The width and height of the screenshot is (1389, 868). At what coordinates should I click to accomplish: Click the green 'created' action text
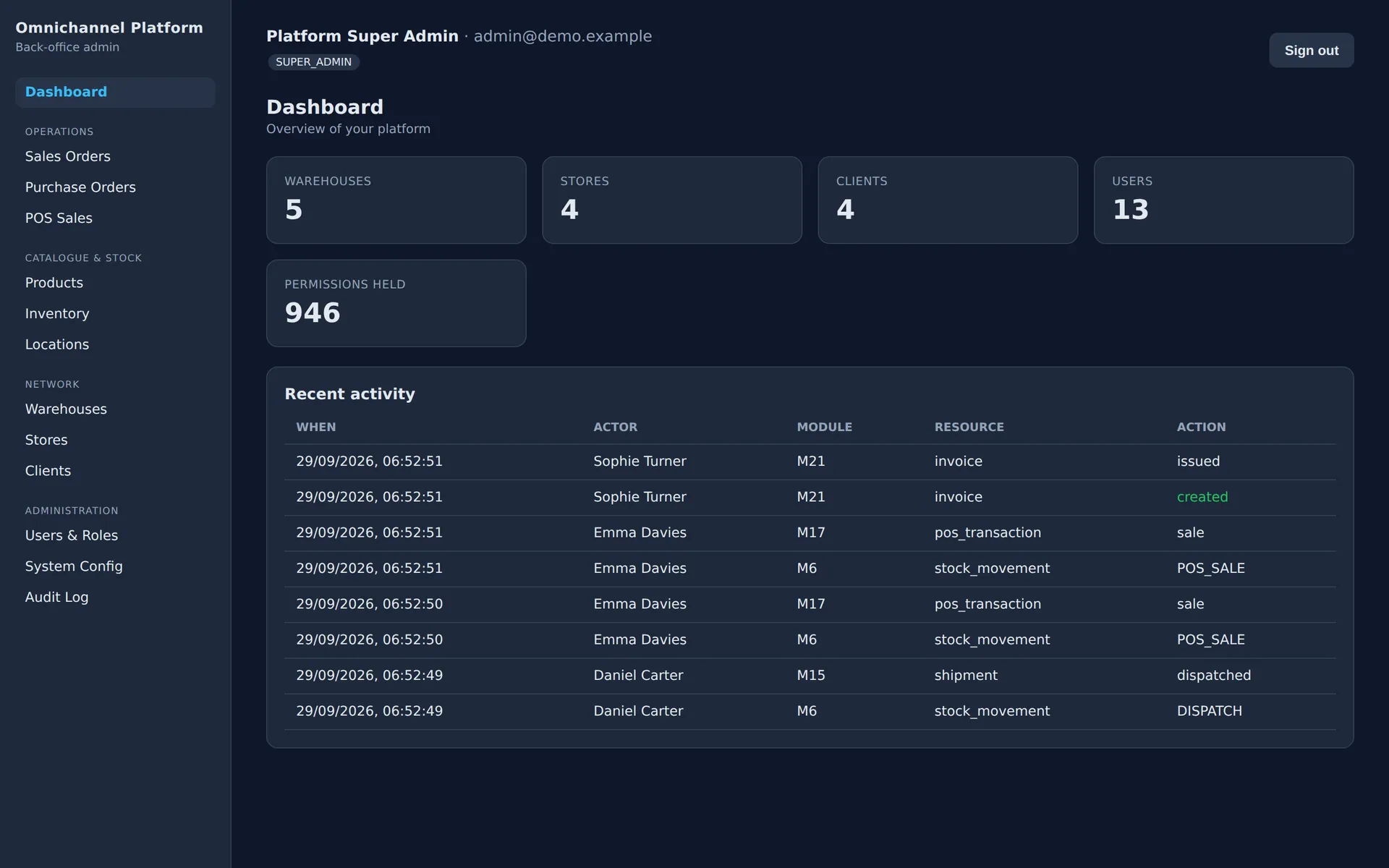[1202, 497]
